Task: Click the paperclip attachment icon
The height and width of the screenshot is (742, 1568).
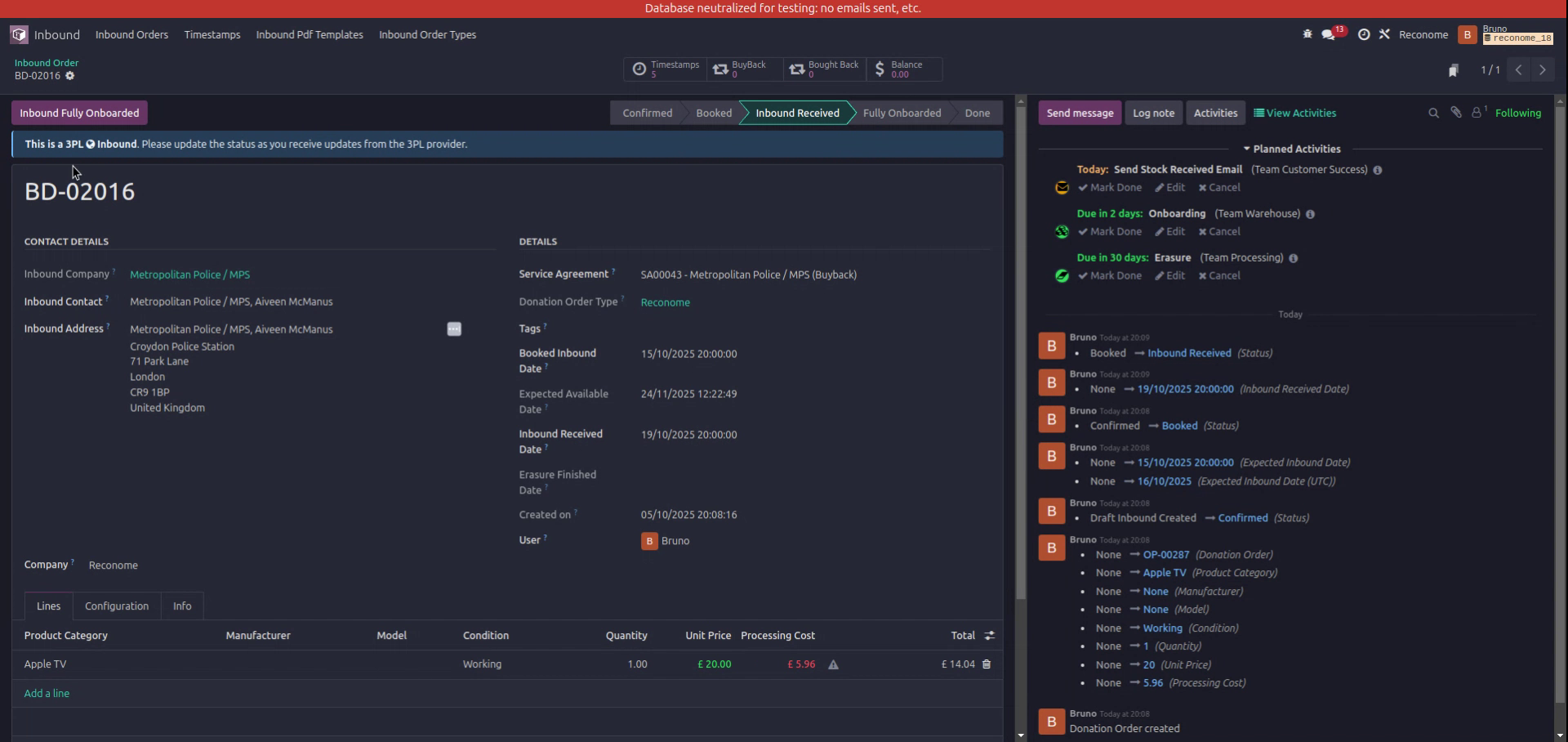Action: click(1456, 113)
